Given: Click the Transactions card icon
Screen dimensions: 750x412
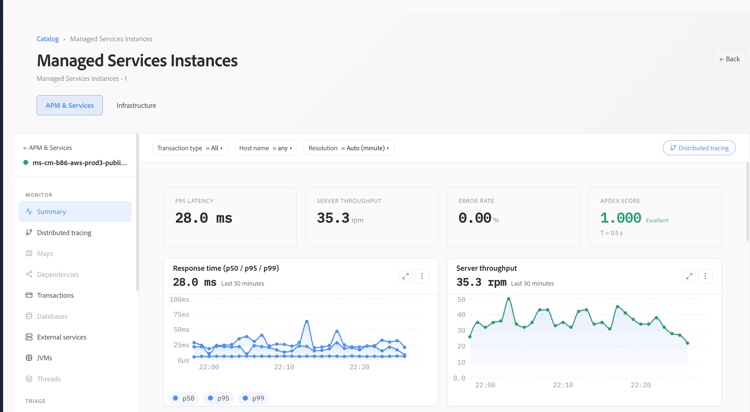Looking at the screenshot, I should click(x=29, y=295).
